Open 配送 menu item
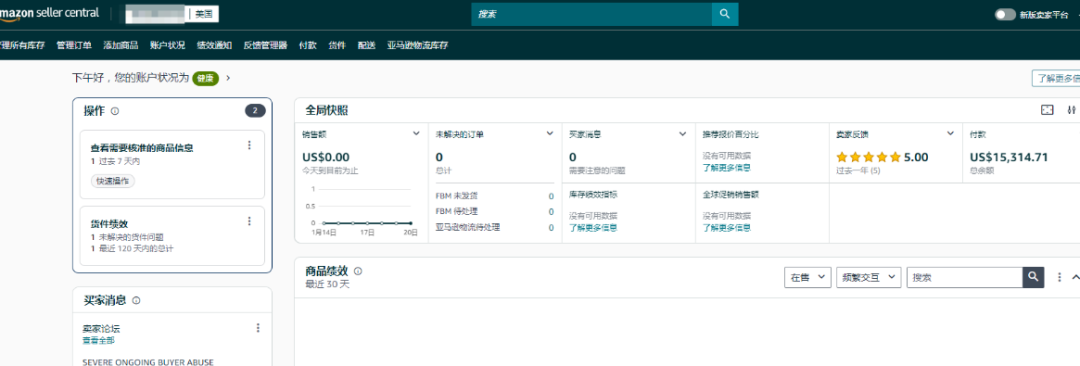 [366, 45]
